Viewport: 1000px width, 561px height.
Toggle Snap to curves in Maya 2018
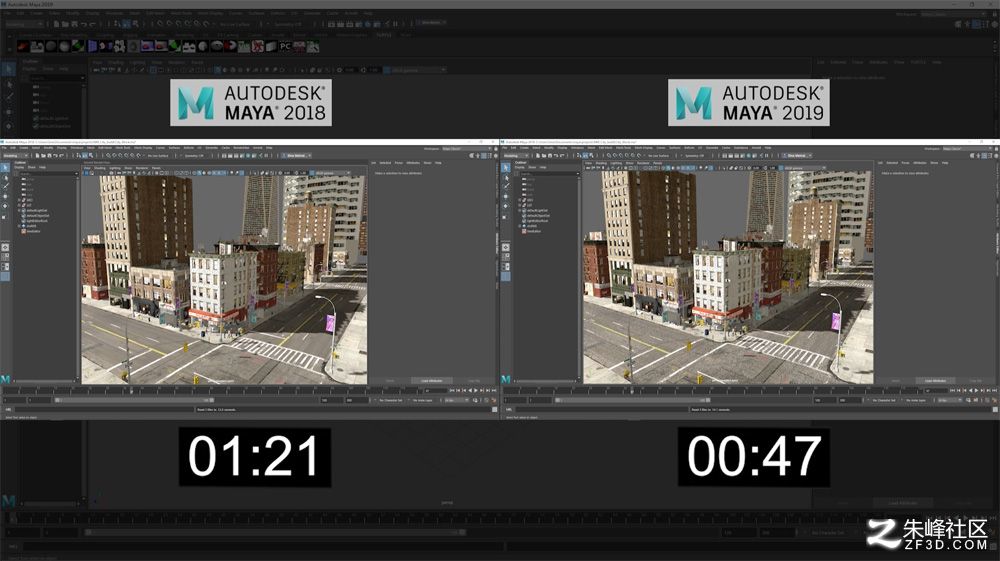pyautogui.click(x=114, y=156)
